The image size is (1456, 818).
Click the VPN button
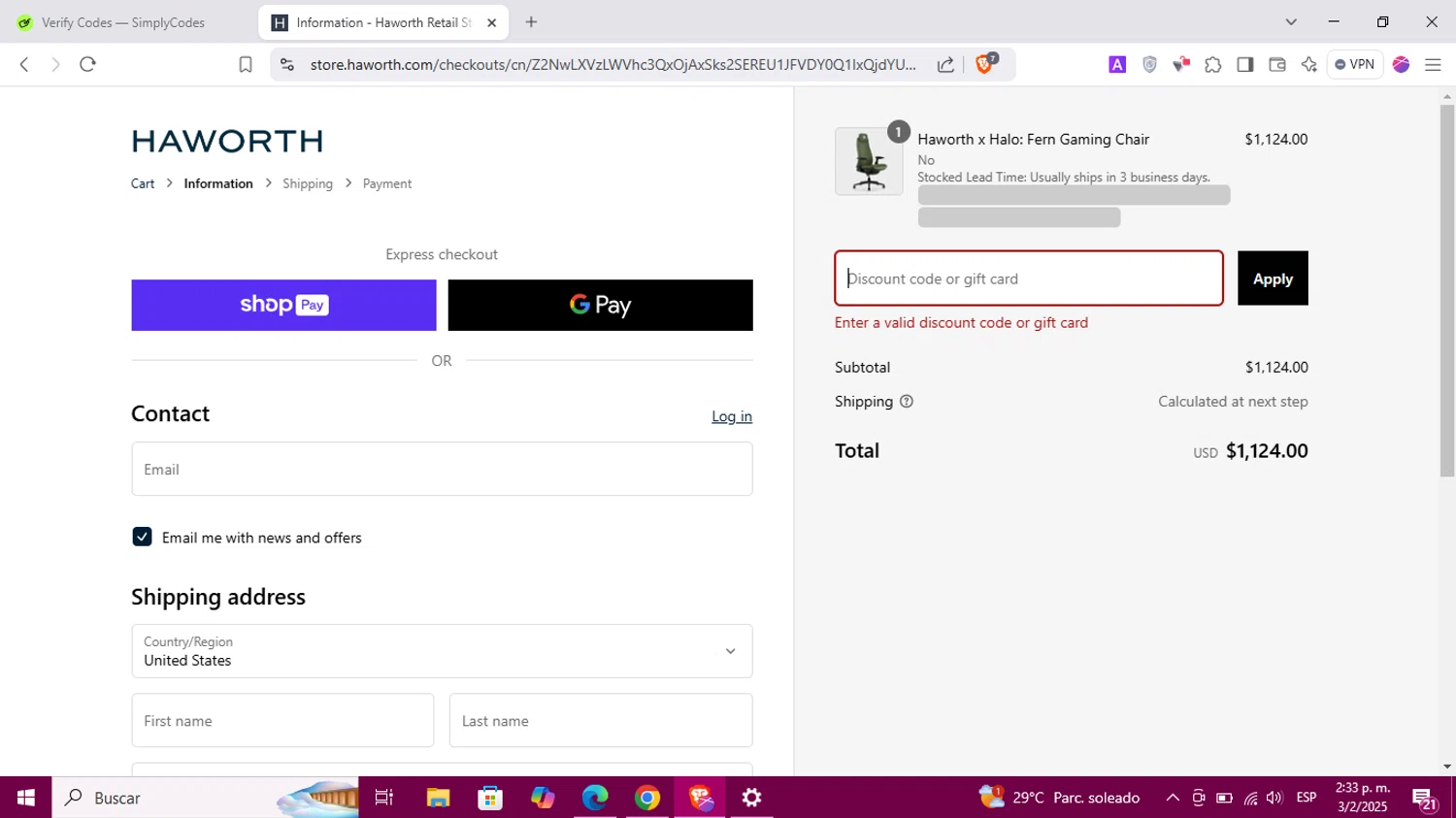click(1355, 64)
